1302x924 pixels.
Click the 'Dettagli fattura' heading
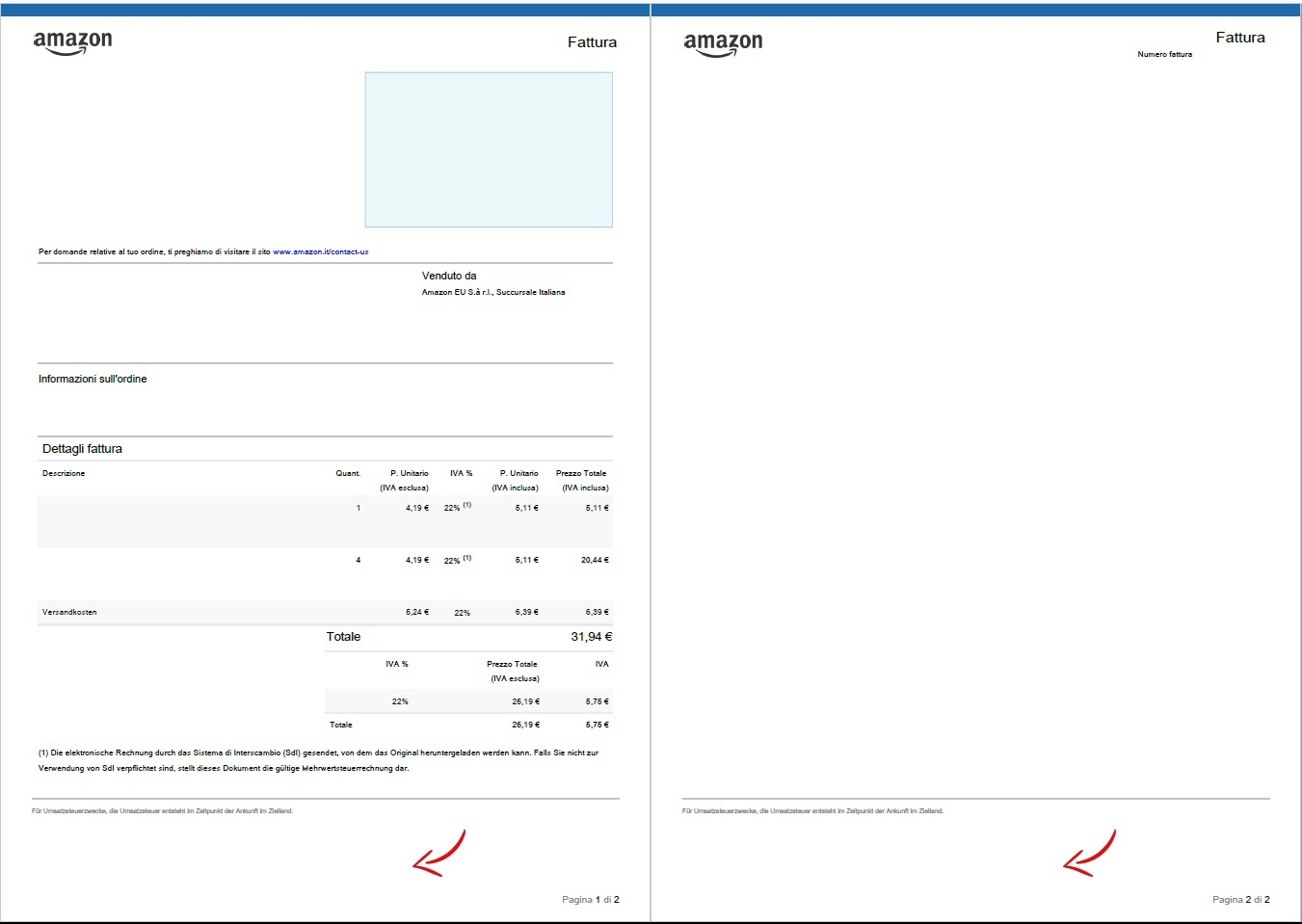(82, 449)
